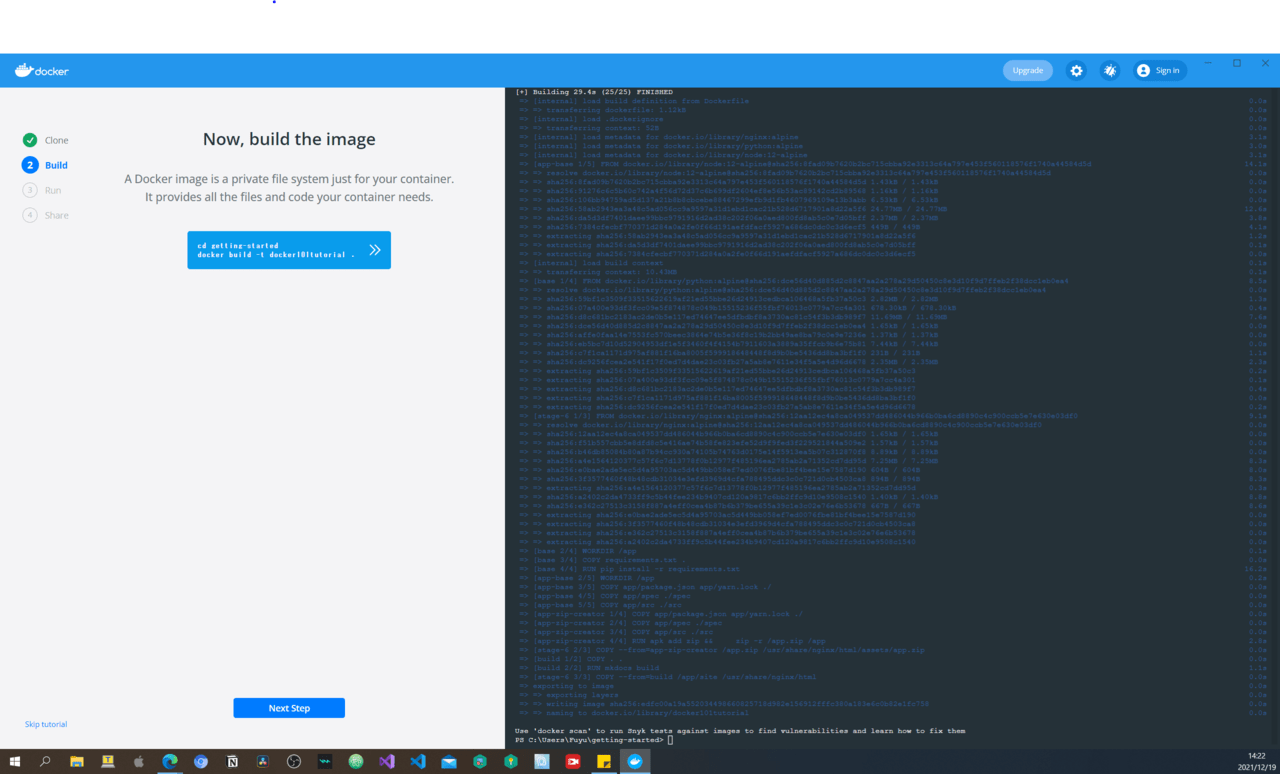
Task: Open Visual Studio Code from taskbar
Action: pyautogui.click(x=418, y=761)
